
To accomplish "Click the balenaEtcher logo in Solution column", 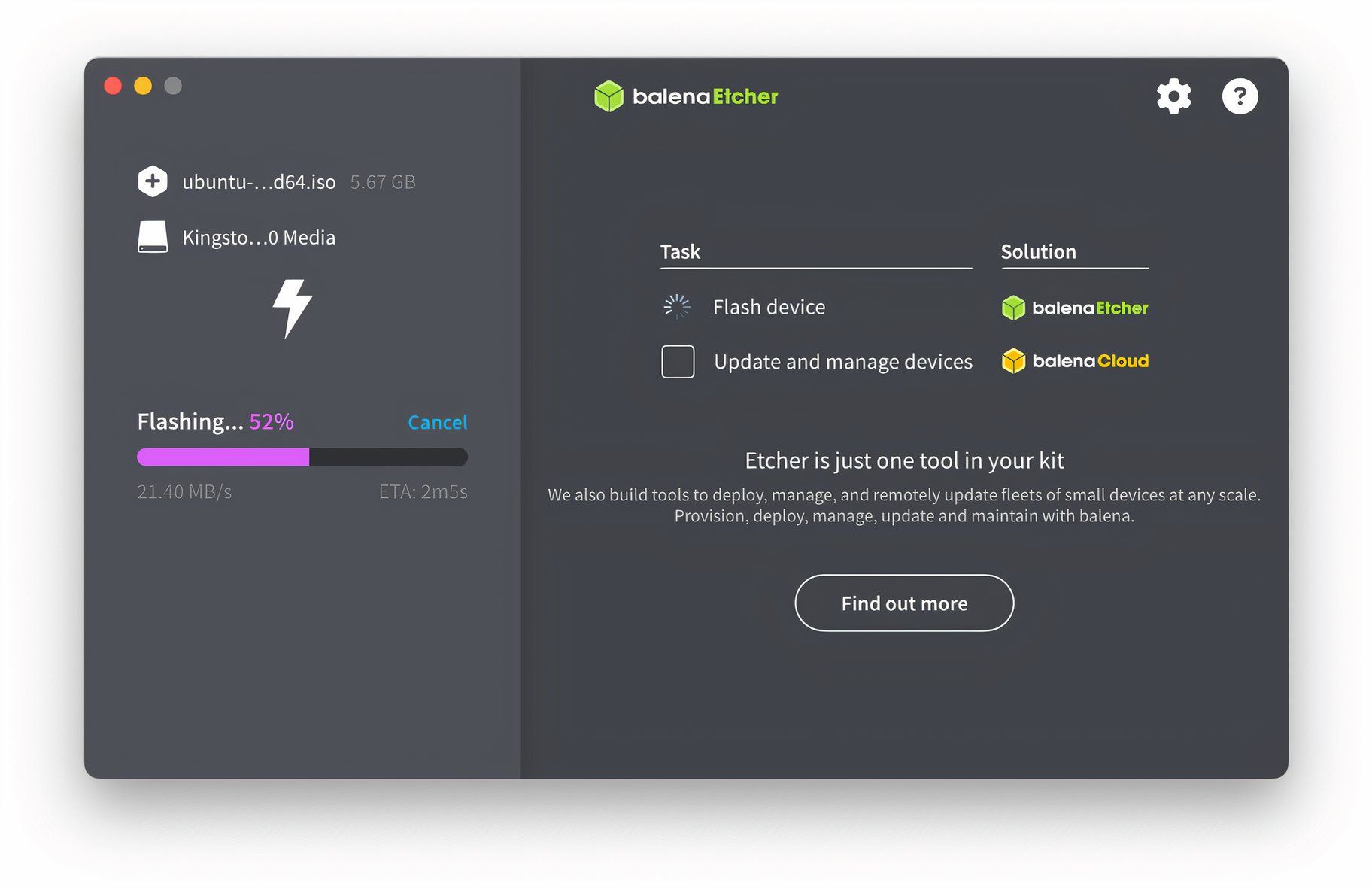I will pos(1075,308).
